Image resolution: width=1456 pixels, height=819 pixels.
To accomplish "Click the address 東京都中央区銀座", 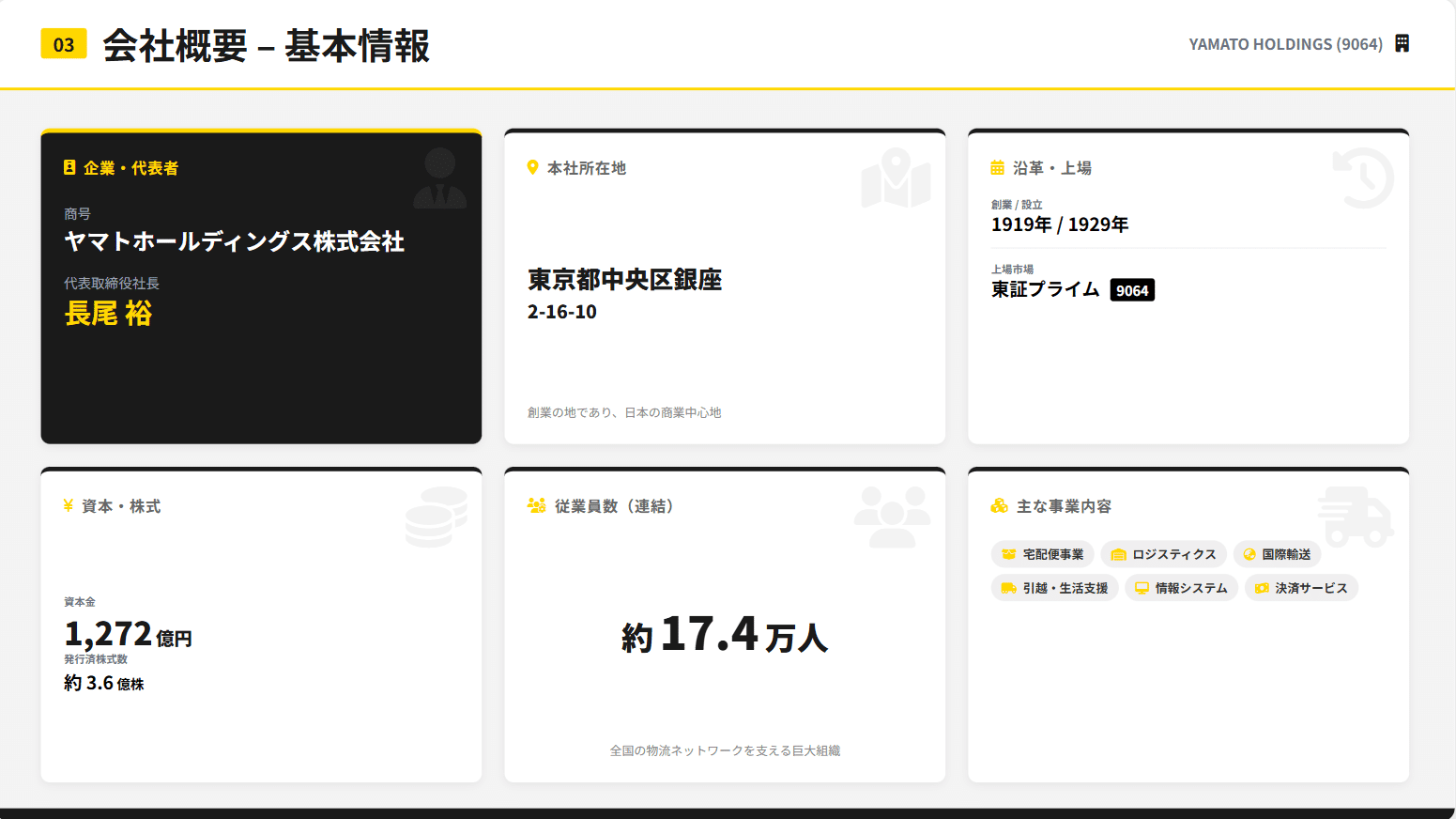I will tap(624, 280).
